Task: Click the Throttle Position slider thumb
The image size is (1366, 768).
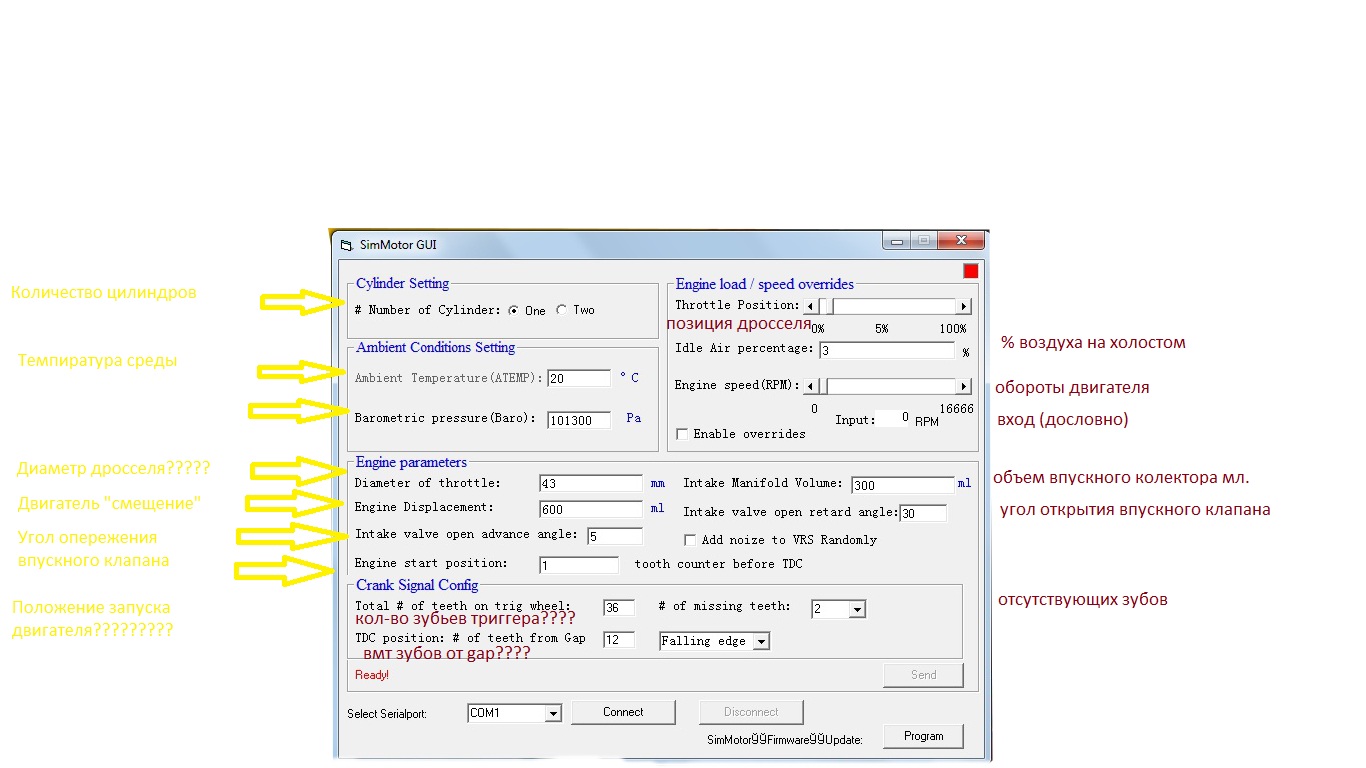Action: click(828, 307)
